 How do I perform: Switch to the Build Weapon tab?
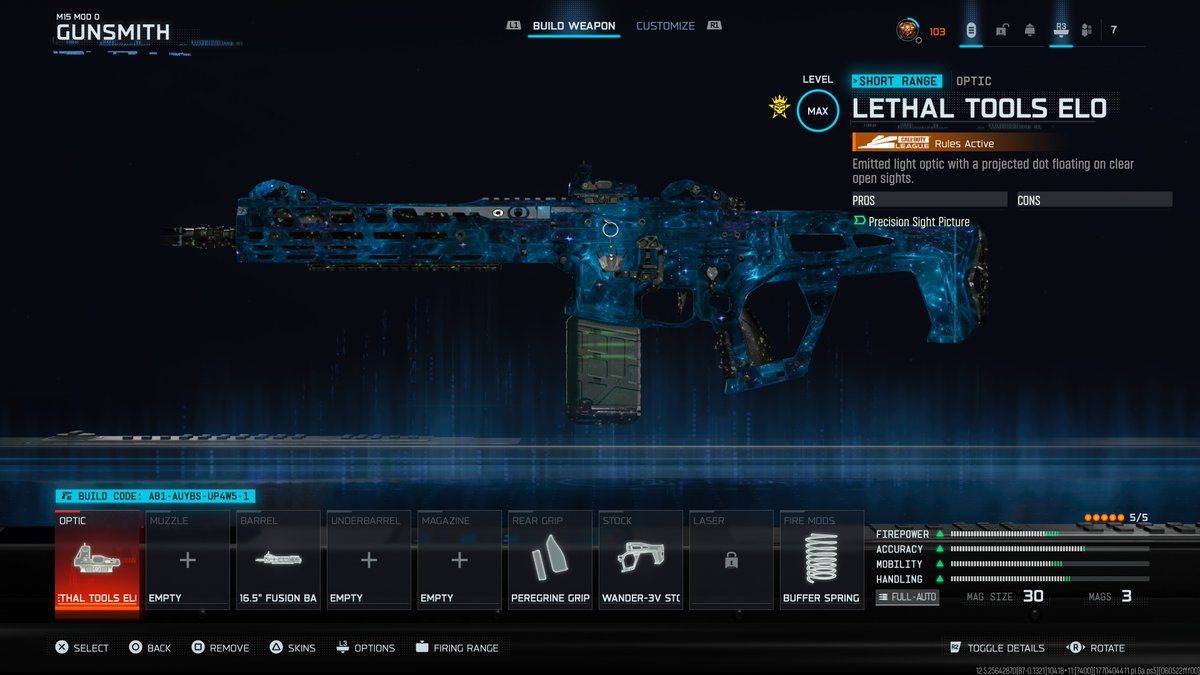coord(574,26)
